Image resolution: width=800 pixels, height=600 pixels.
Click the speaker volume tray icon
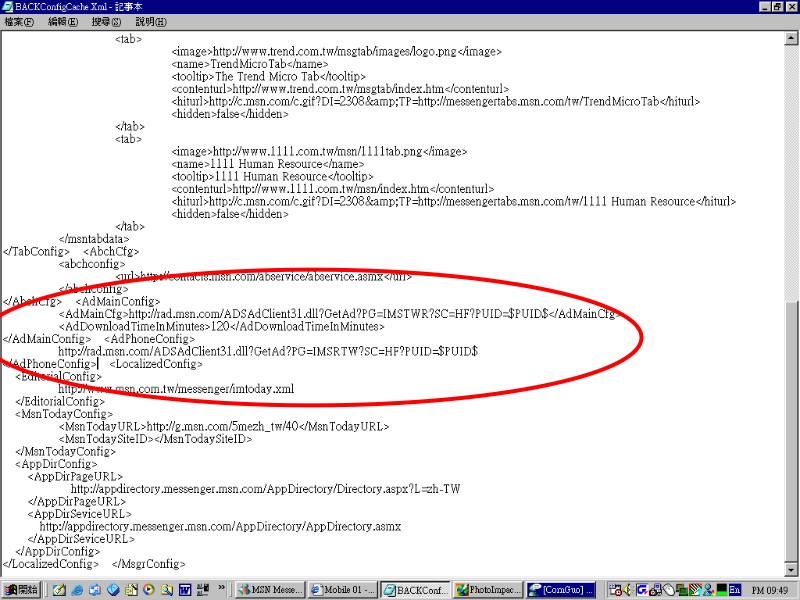[x=628, y=590]
